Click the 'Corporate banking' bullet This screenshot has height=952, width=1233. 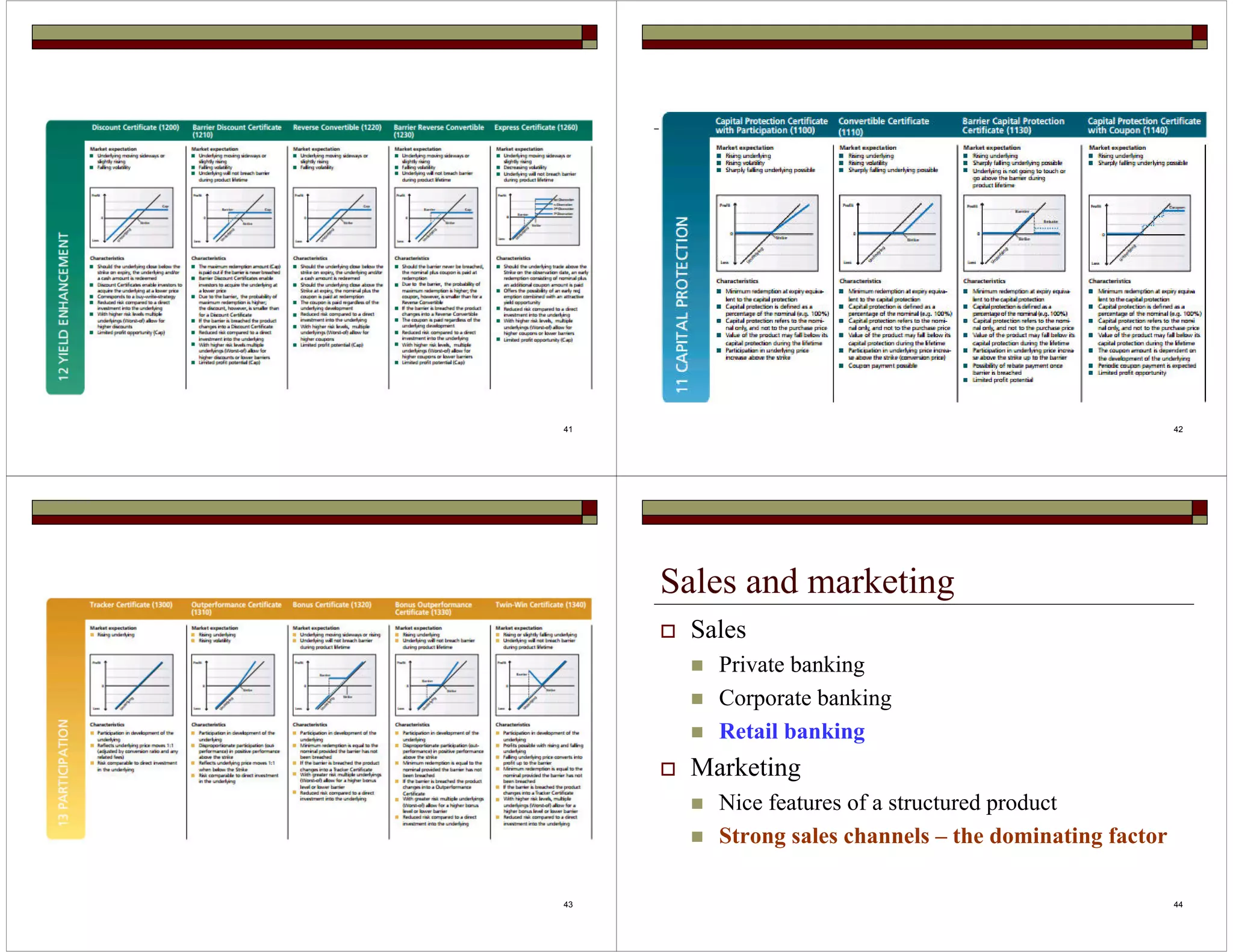point(805,698)
